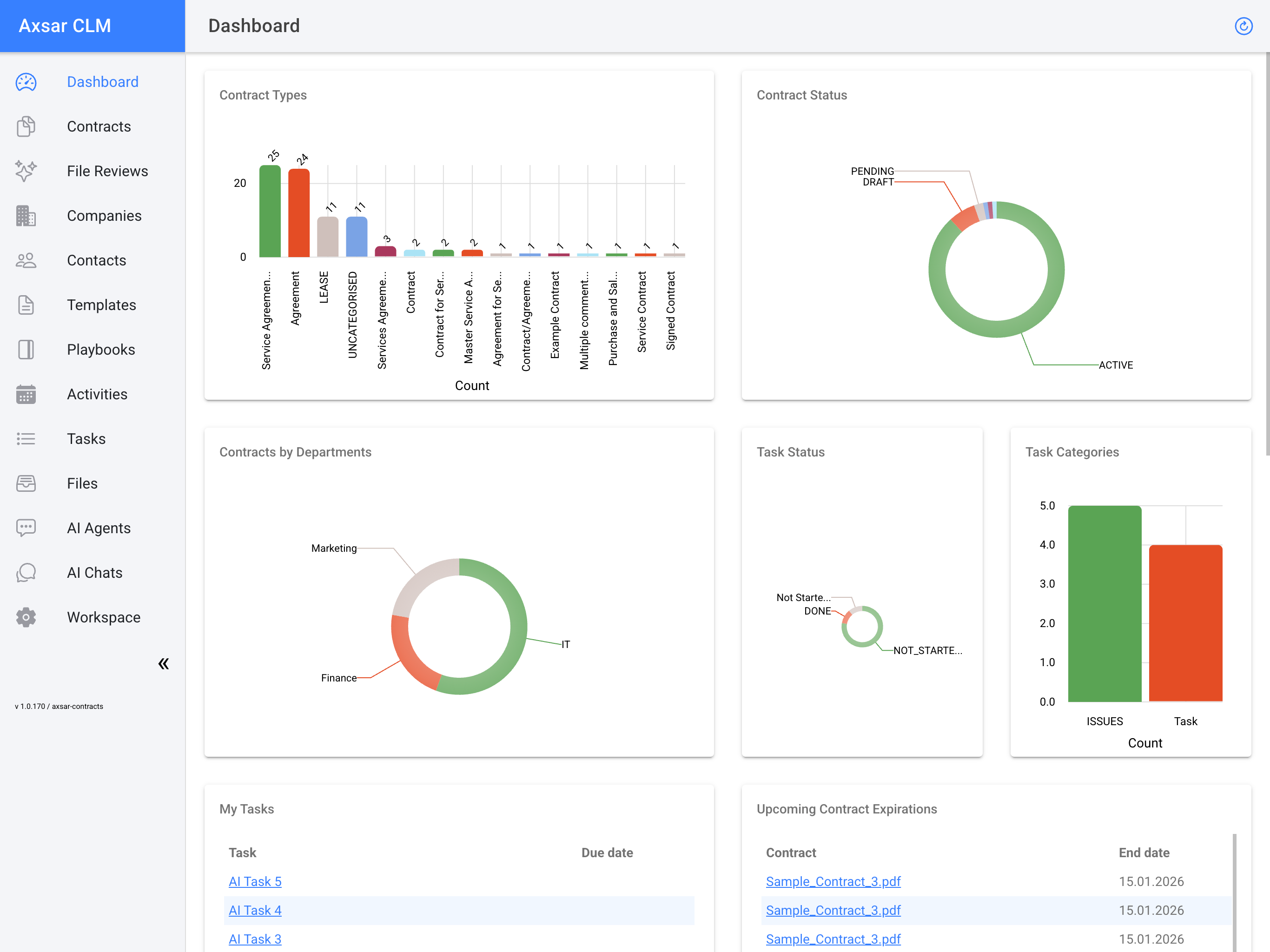Open the AI Task 5 link
The image size is (1270, 952).
coord(255,881)
